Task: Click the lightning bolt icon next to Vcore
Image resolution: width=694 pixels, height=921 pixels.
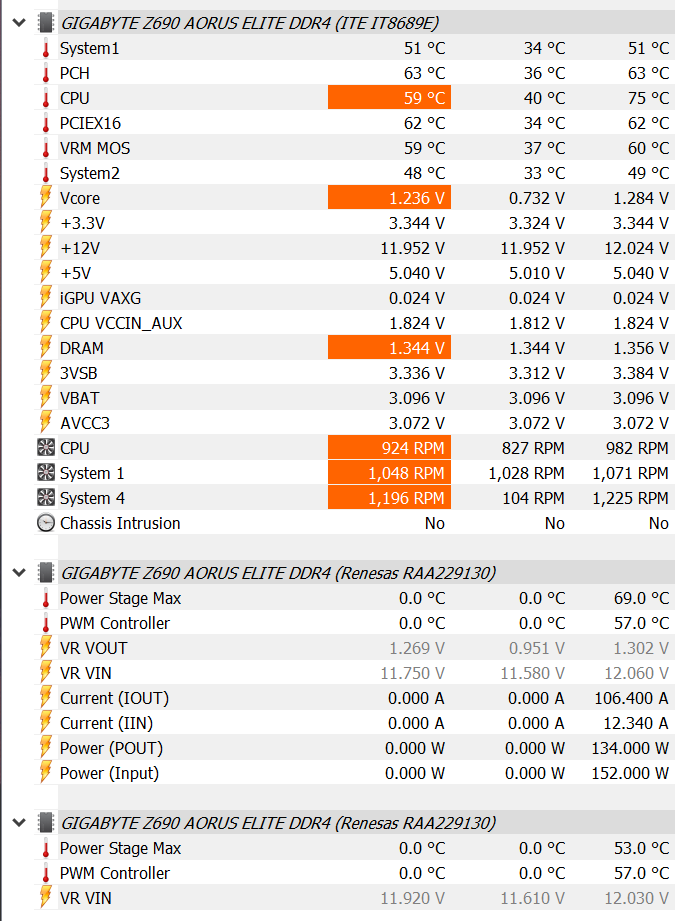Action: tap(46, 198)
